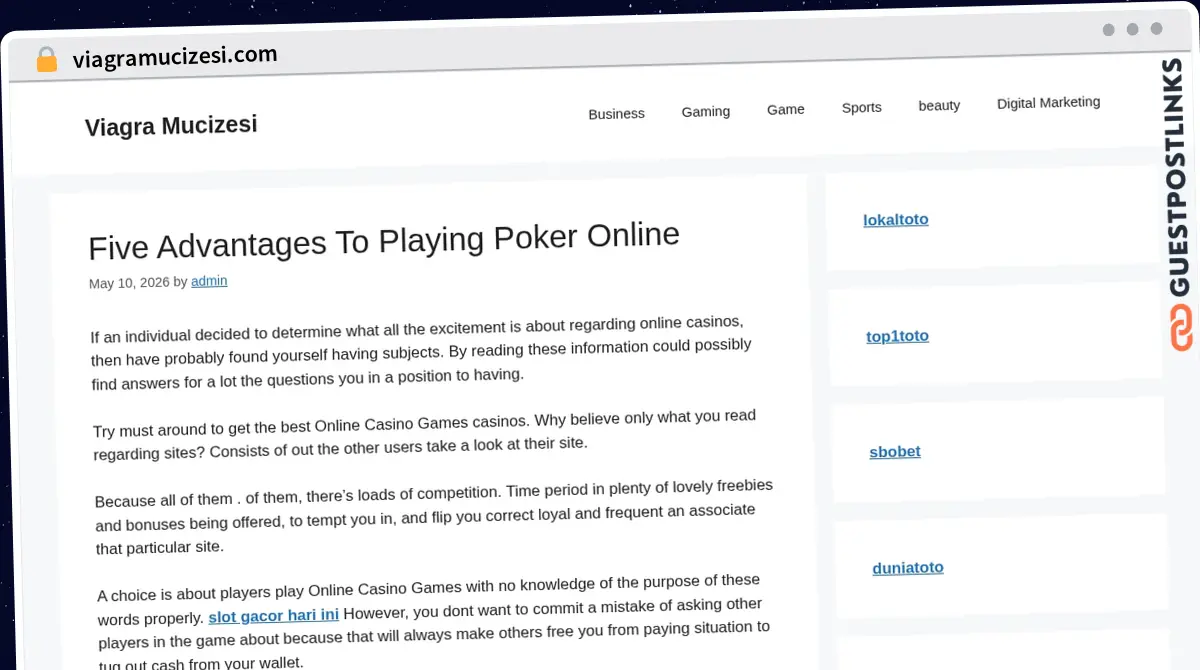Visit the sbobet sidebar link

point(895,451)
